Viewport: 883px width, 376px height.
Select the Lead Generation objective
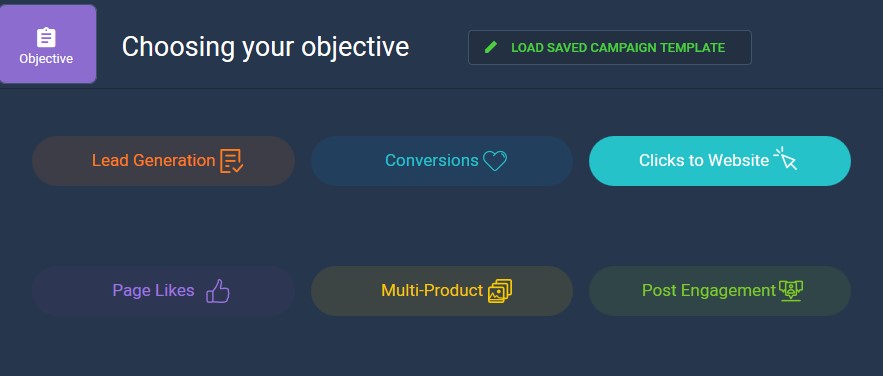(163, 161)
